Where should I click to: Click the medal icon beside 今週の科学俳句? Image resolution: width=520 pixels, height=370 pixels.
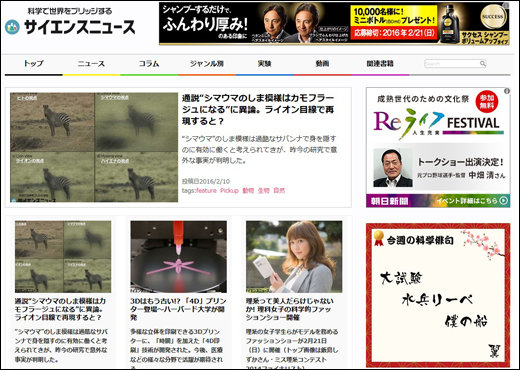point(378,239)
